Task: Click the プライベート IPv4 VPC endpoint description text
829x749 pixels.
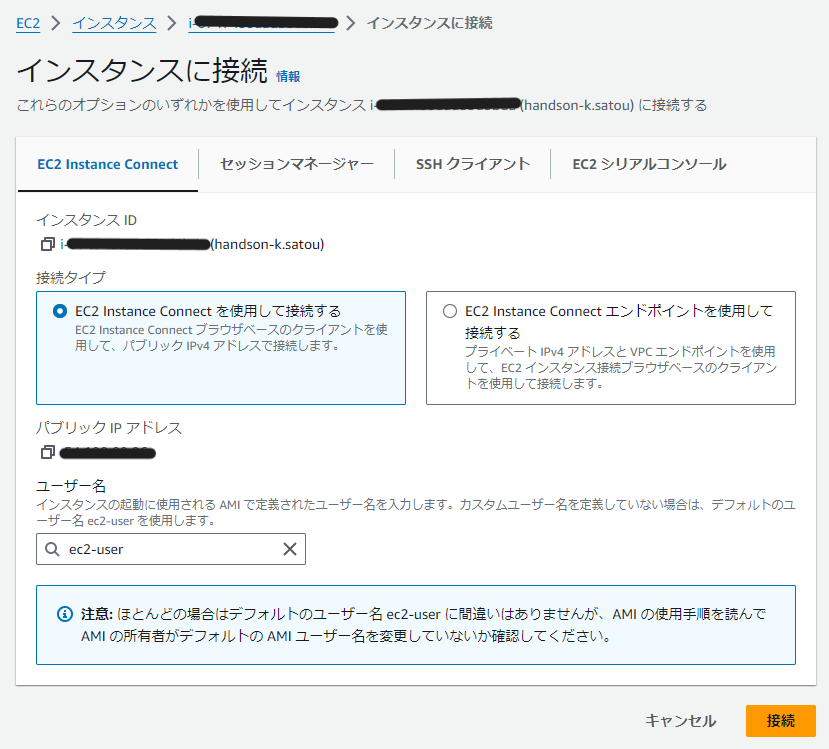Action: 621,367
